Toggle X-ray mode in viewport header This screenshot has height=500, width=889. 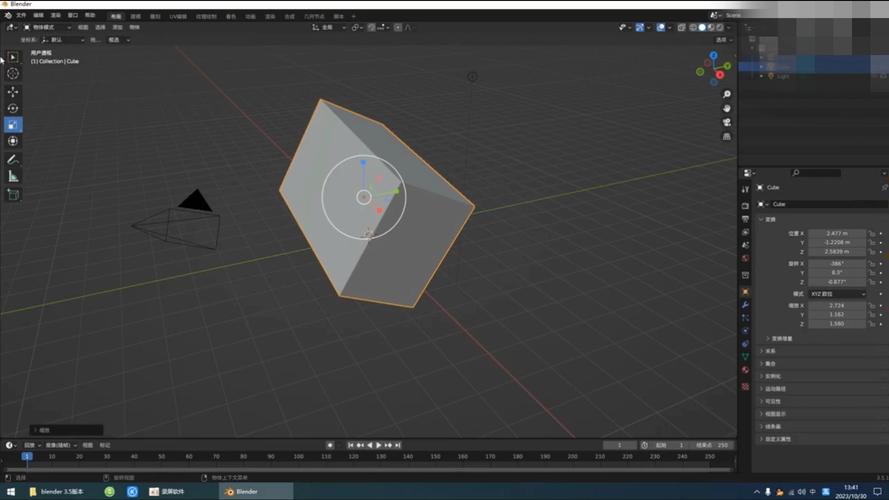click(681, 27)
